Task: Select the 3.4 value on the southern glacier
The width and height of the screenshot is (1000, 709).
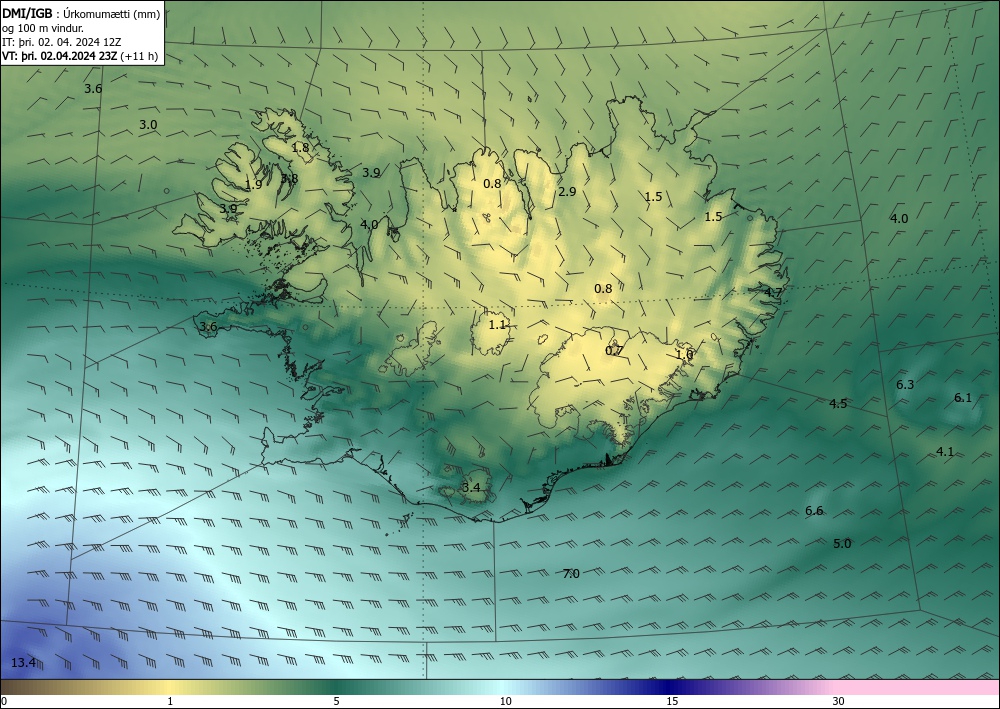Action: pyautogui.click(x=471, y=488)
